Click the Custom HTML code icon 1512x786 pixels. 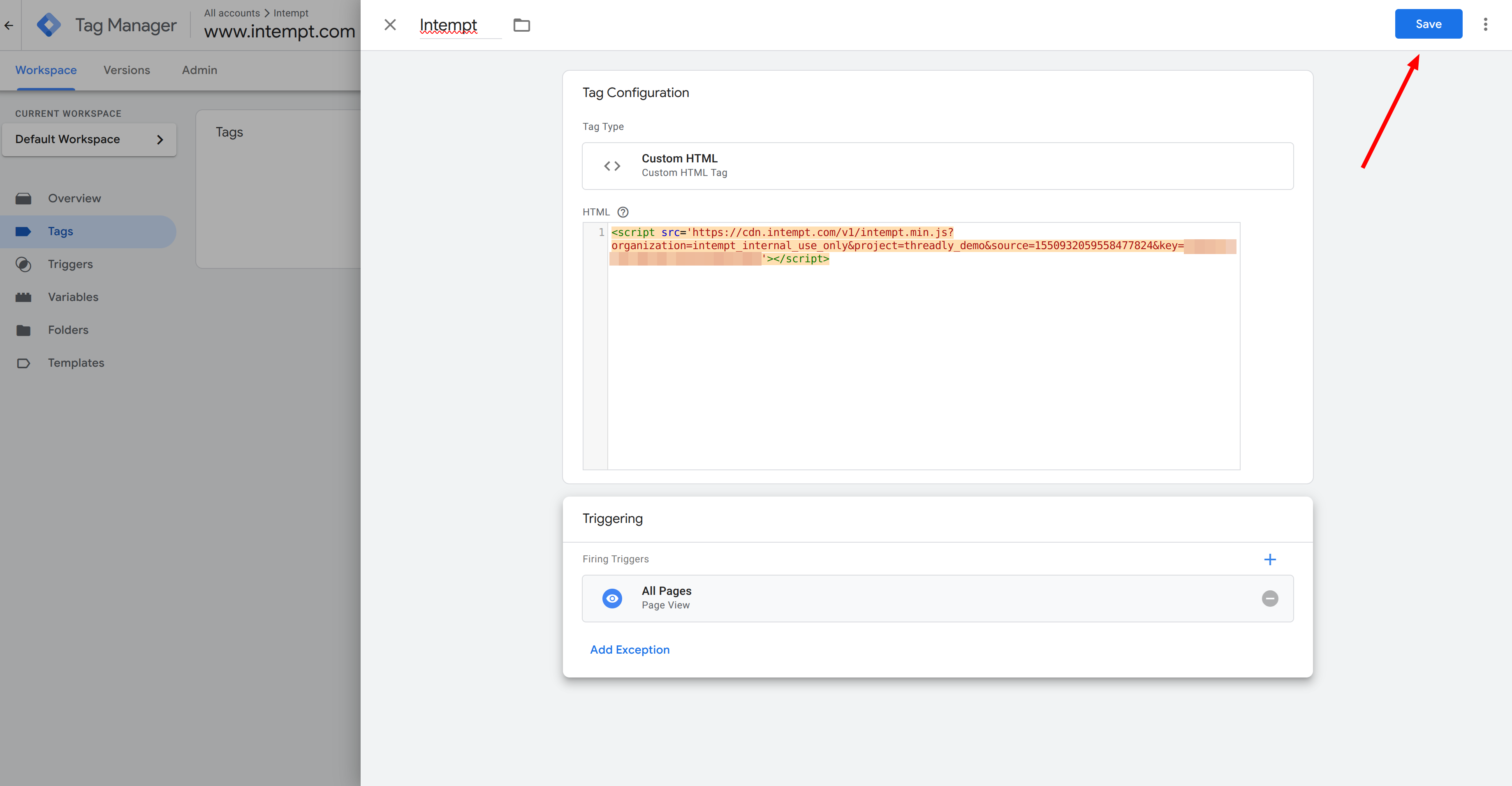tap(612, 166)
